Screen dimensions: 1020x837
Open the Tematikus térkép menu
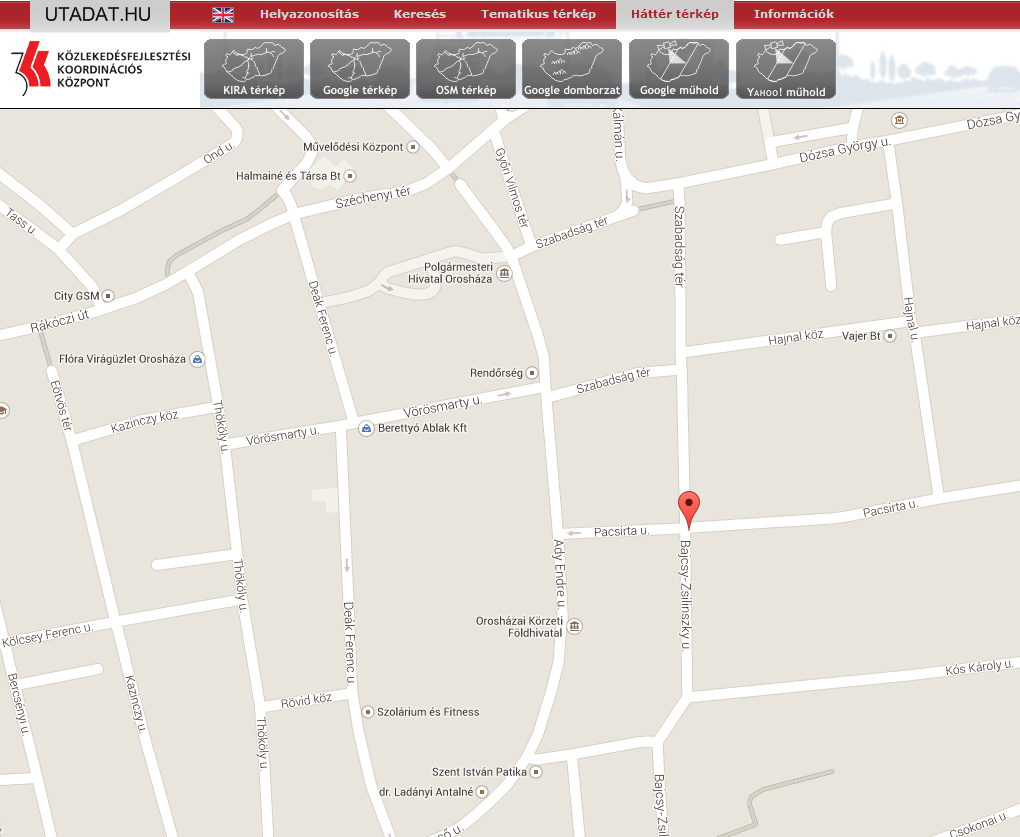tap(538, 15)
